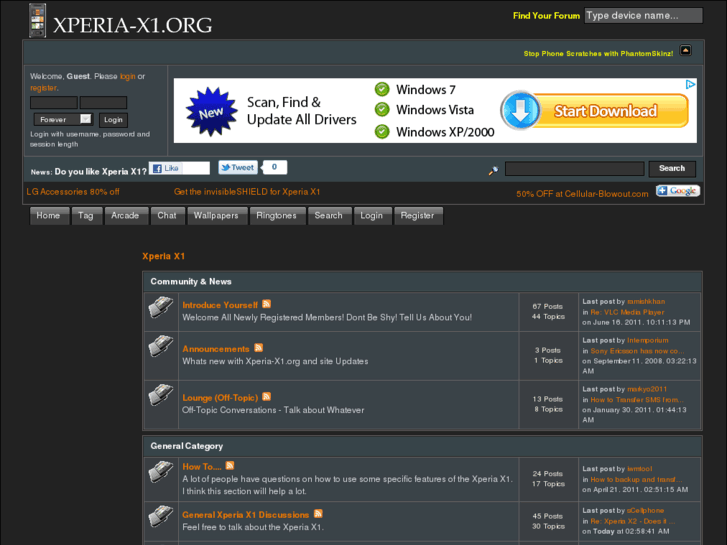The height and width of the screenshot is (545, 727).
Task: Open the How to backup and transf... post
Action: (x=636, y=479)
